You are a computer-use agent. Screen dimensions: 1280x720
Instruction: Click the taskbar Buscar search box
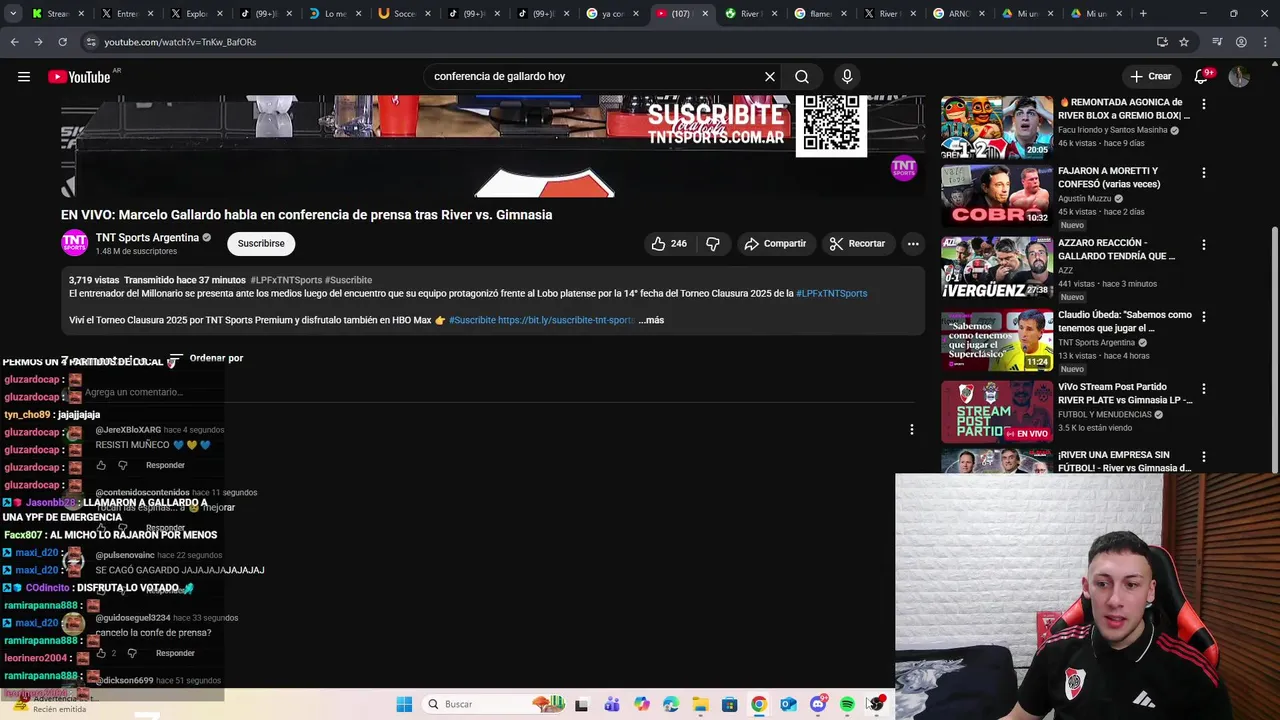pos(495,704)
